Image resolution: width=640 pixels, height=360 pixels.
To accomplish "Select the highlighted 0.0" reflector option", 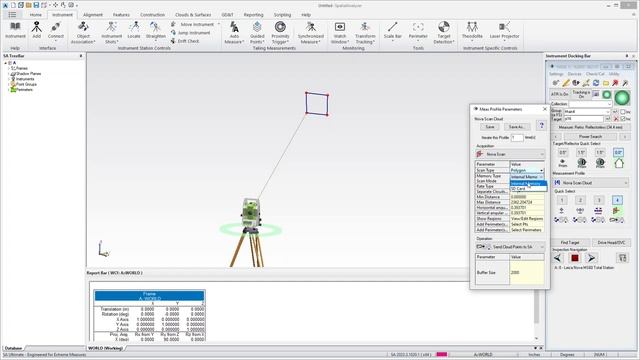I will pyautogui.click(x=618, y=152).
